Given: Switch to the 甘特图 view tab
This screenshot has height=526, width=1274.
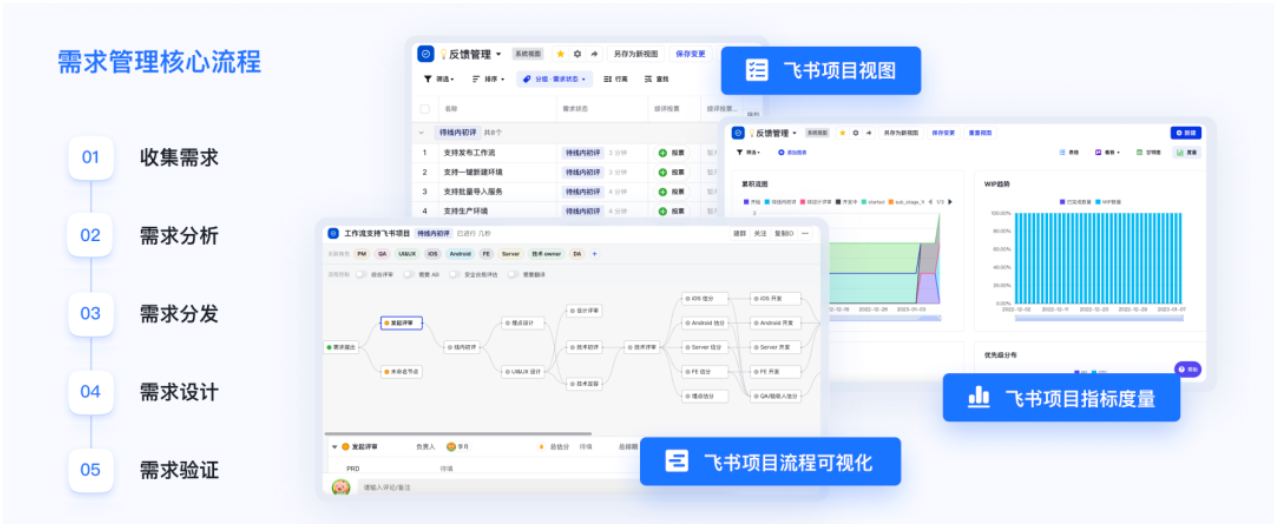Looking at the screenshot, I should 1148,153.
